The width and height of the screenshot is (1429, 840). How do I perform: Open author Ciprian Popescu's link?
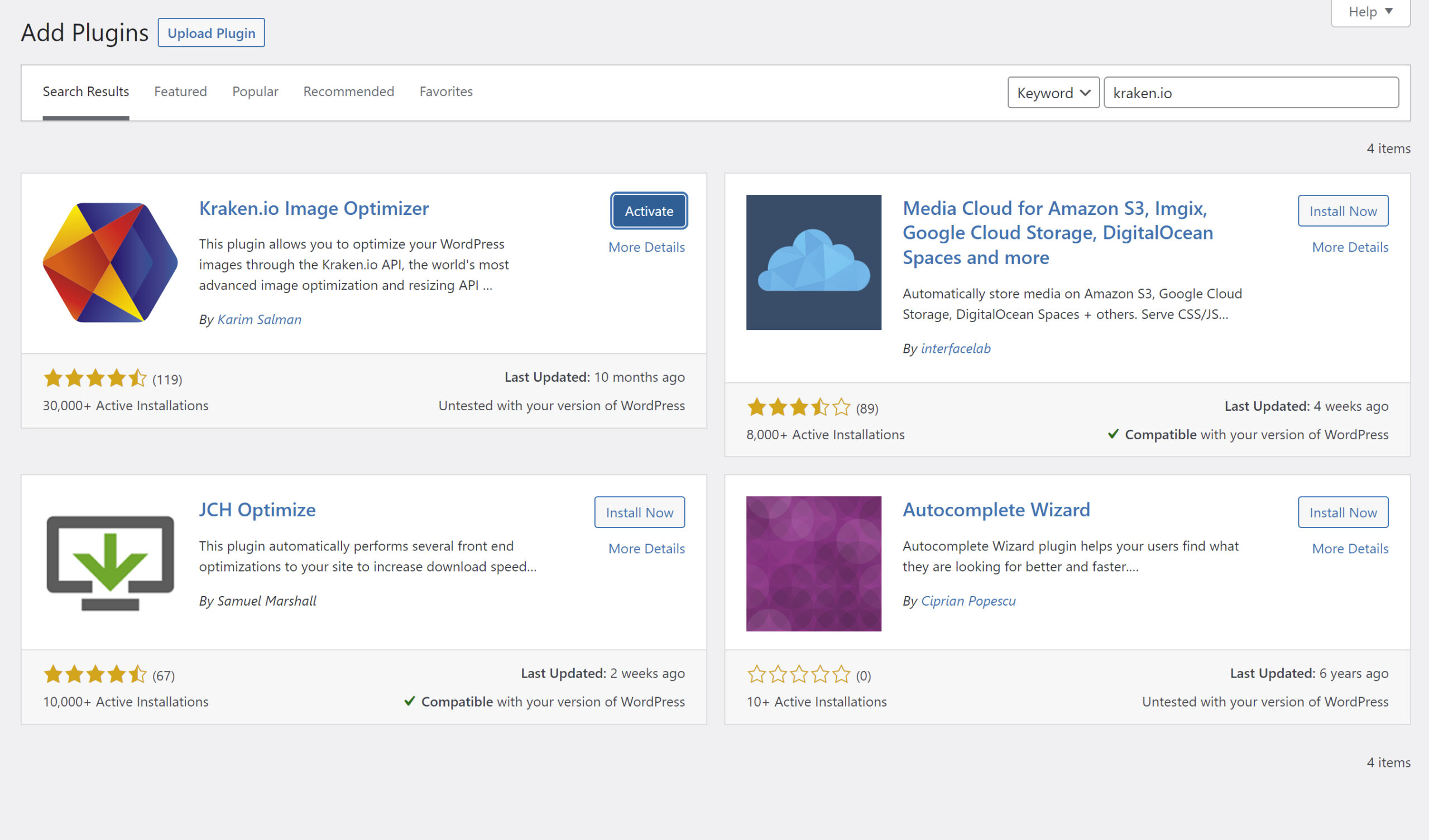coord(968,601)
